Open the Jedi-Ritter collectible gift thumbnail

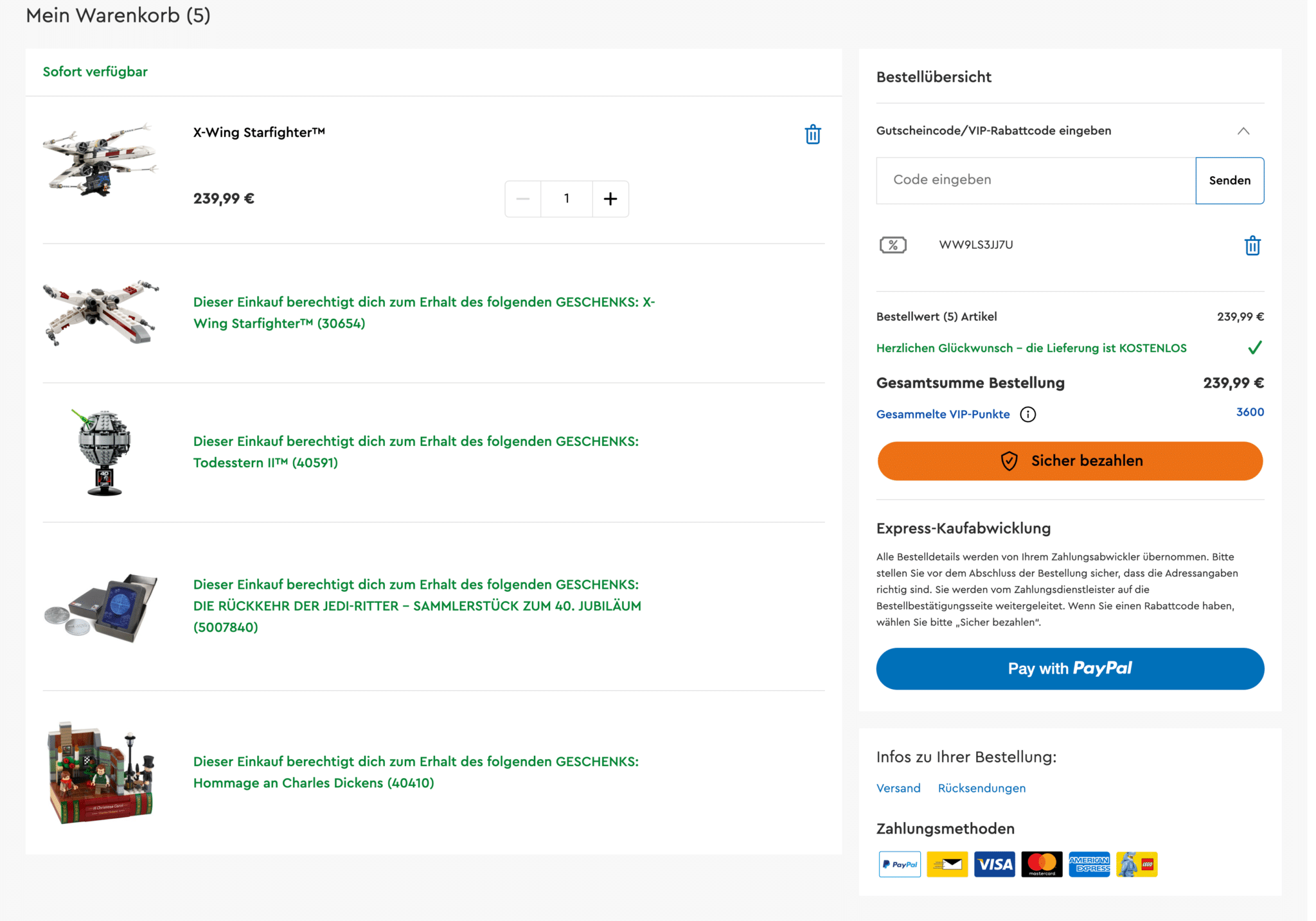[100, 607]
